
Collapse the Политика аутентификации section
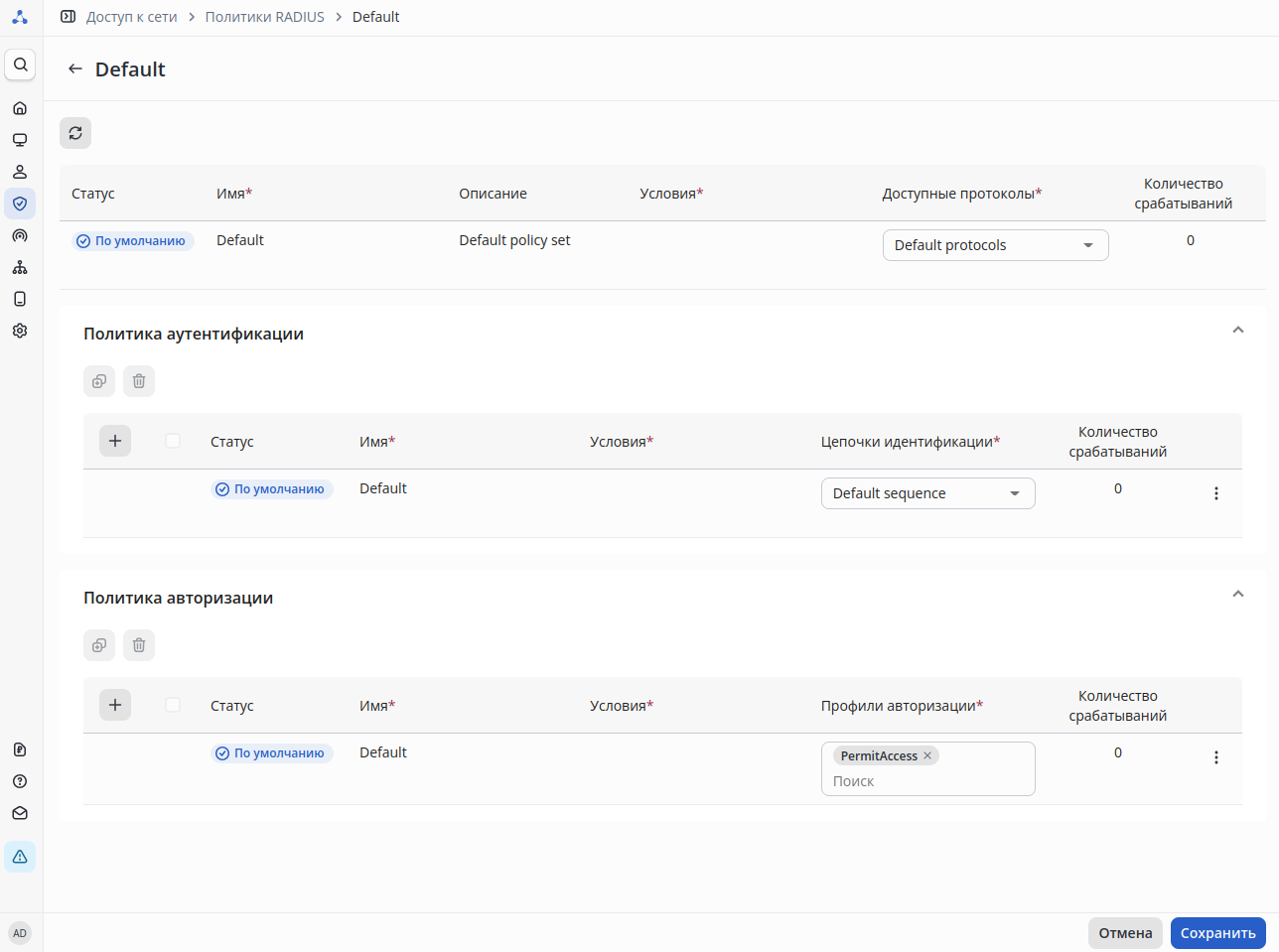[x=1237, y=331]
